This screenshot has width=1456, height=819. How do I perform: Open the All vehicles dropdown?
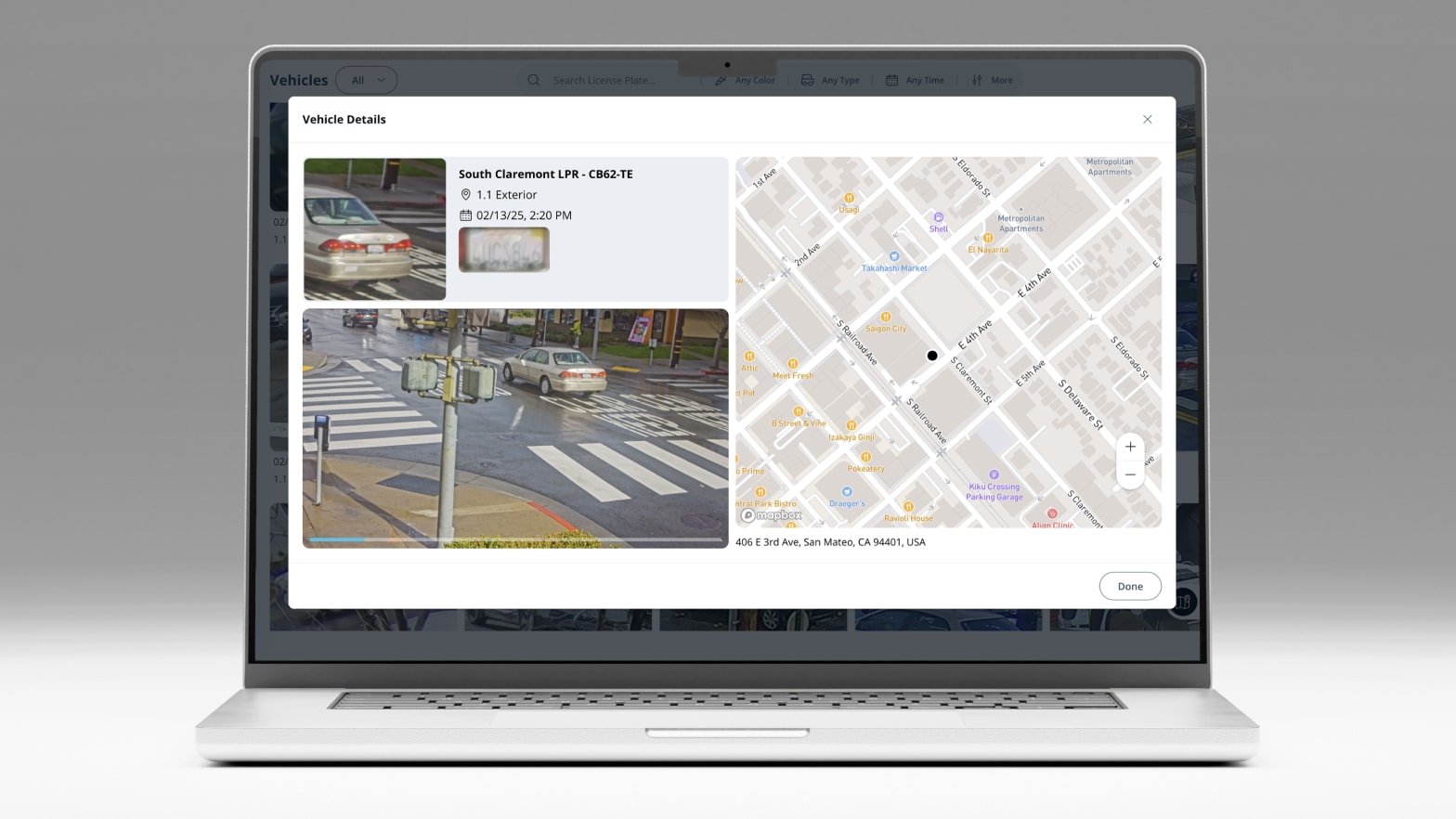point(366,80)
